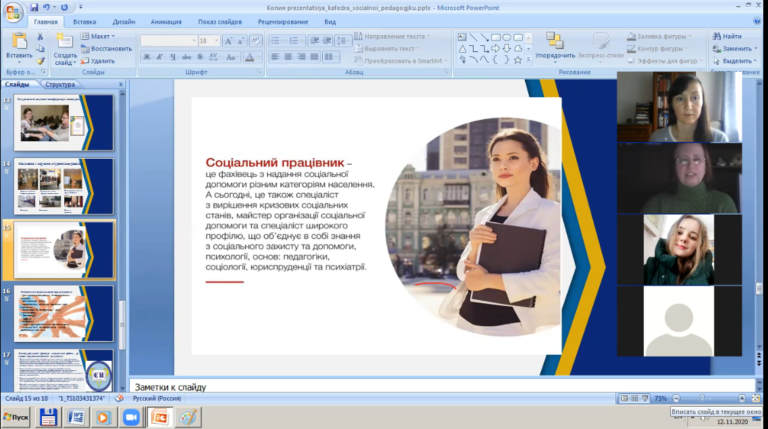
Task: Switch to the Вставка ribbon tab
Action: [x=84, y=22]
